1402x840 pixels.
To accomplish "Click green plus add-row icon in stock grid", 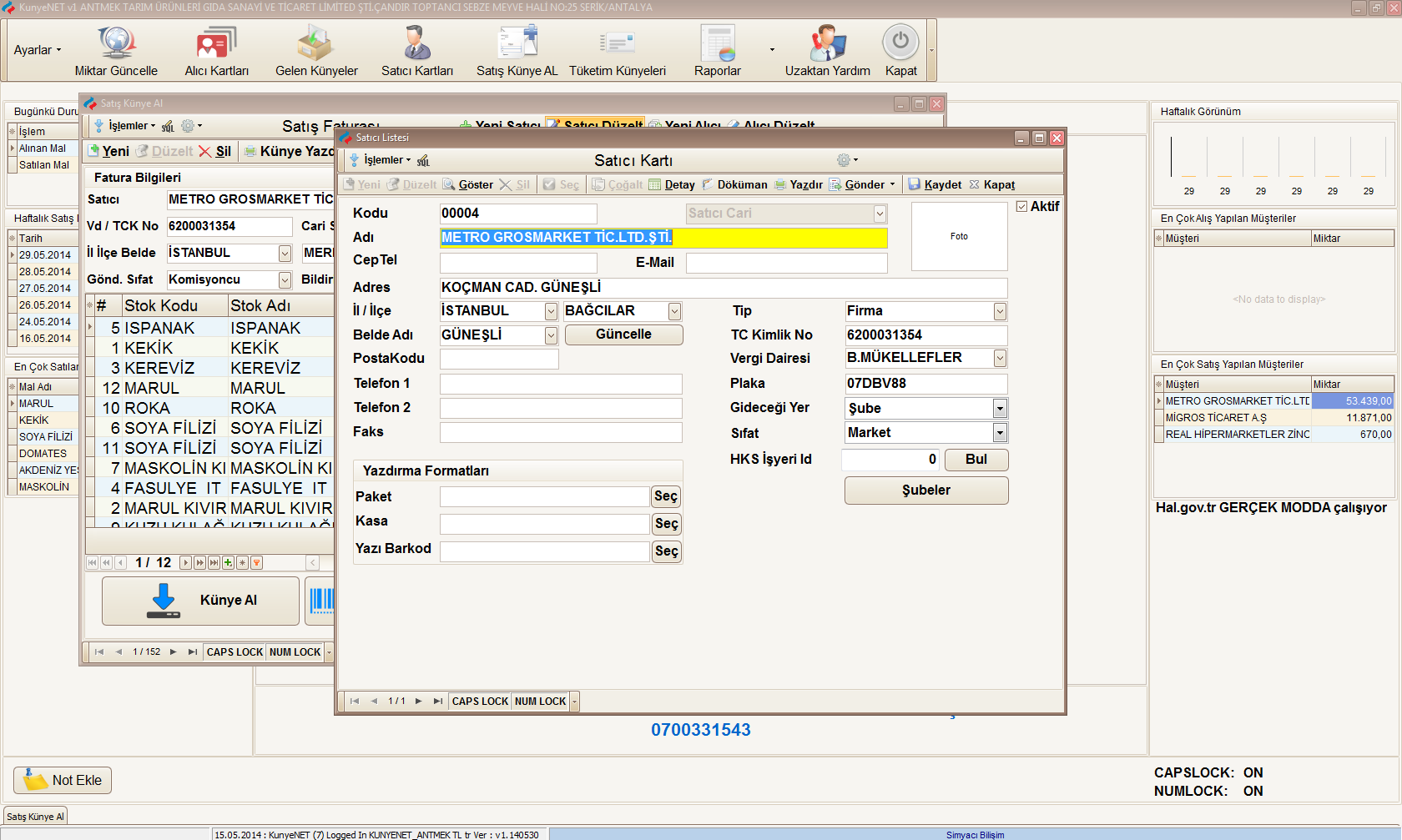I will pos(229,563).
